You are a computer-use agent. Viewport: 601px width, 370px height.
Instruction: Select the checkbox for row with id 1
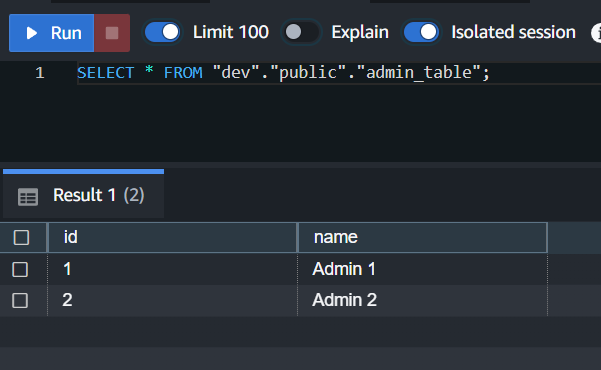click(x=20, y=269)
